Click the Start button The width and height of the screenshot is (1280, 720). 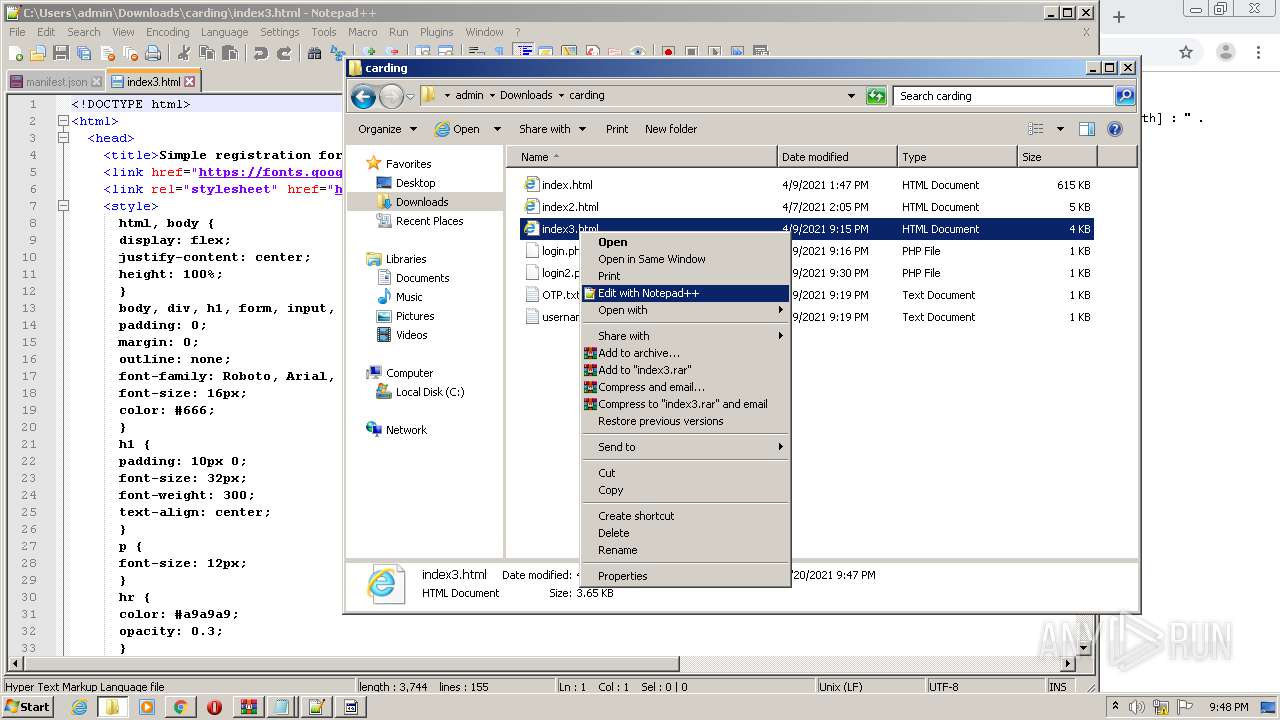tap(27, 707)
